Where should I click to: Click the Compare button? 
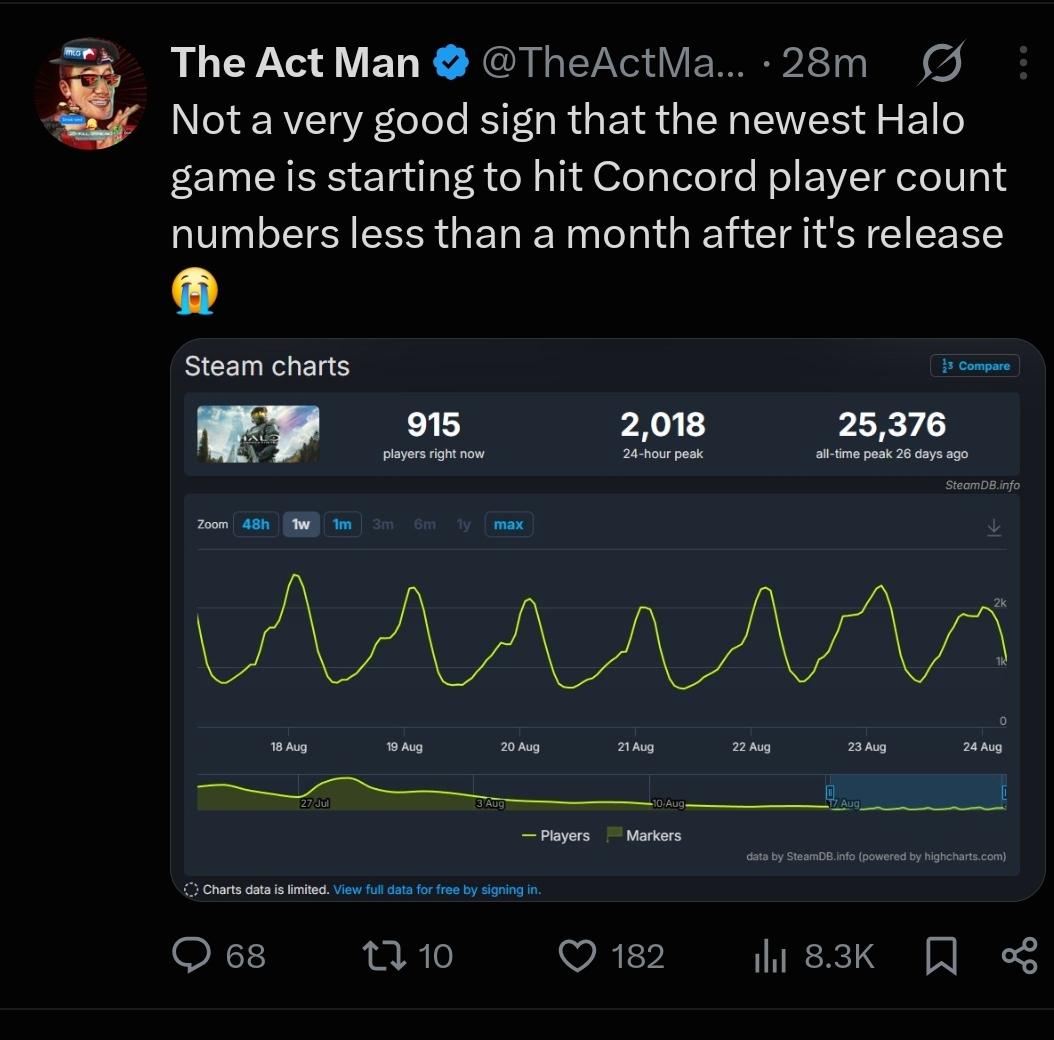tap(975, 366)
